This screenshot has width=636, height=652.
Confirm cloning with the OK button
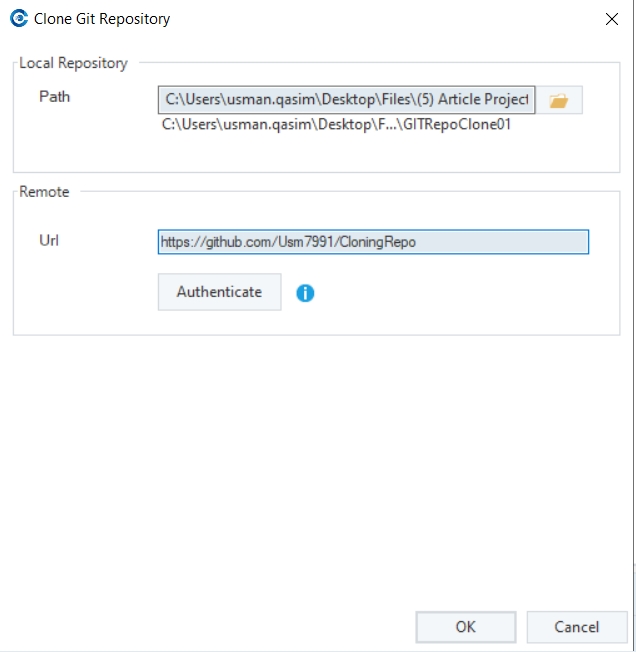coord(466,627)
